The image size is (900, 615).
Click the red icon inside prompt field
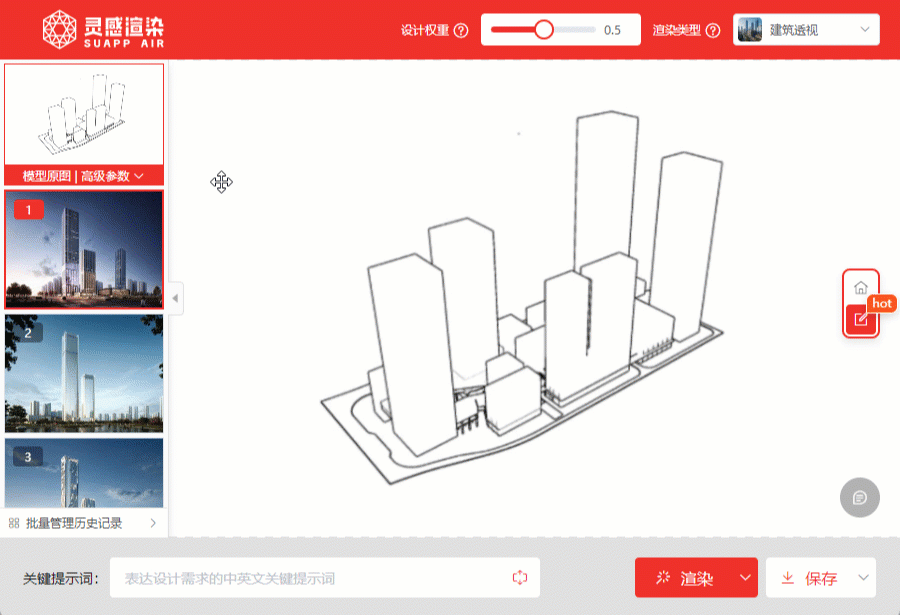[x=519, y=578]
